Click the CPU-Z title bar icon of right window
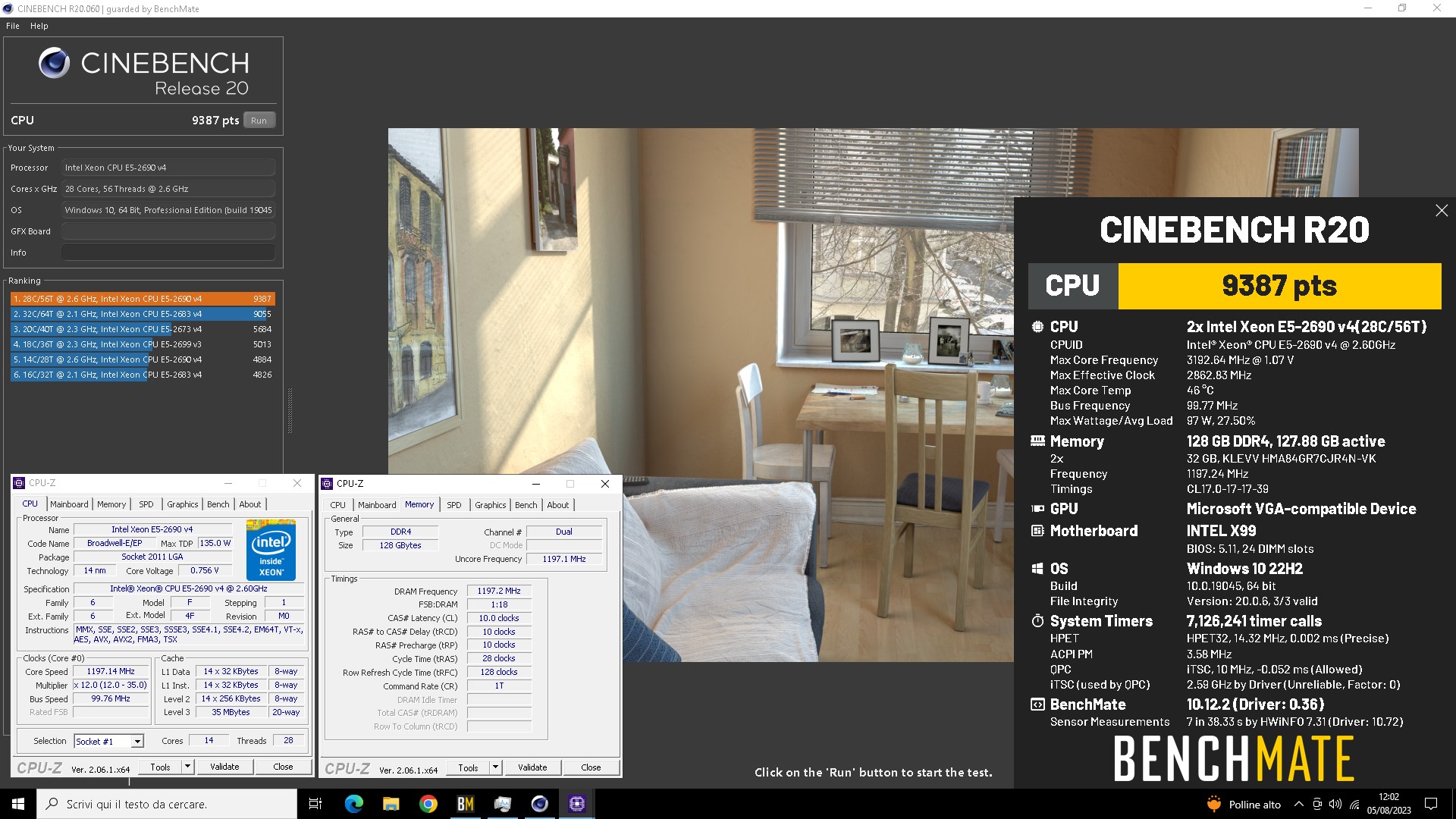 coord(327,484)
